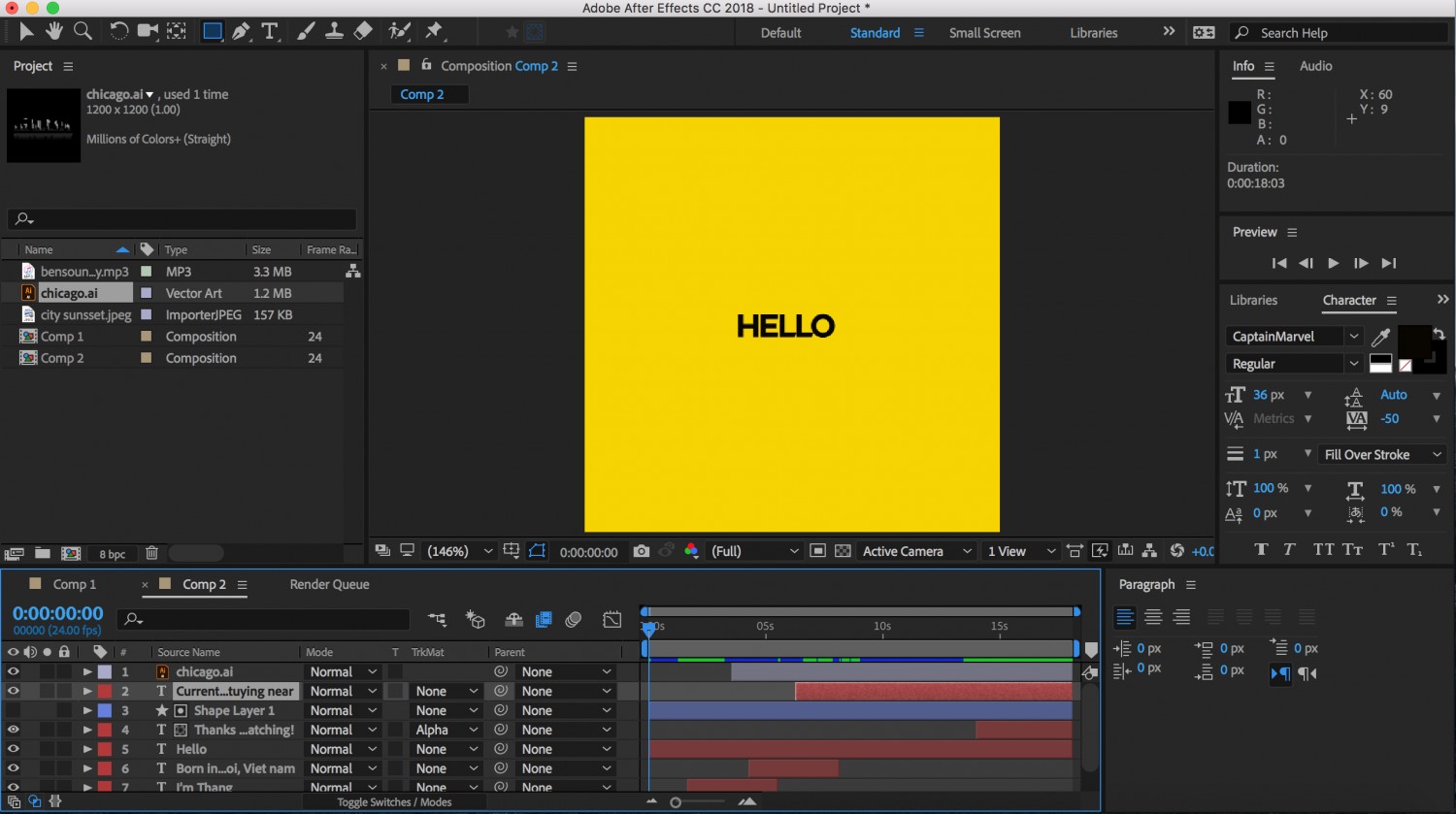Switch to the Audio panel tab

pyautogui.click(x=1315, y=66)
